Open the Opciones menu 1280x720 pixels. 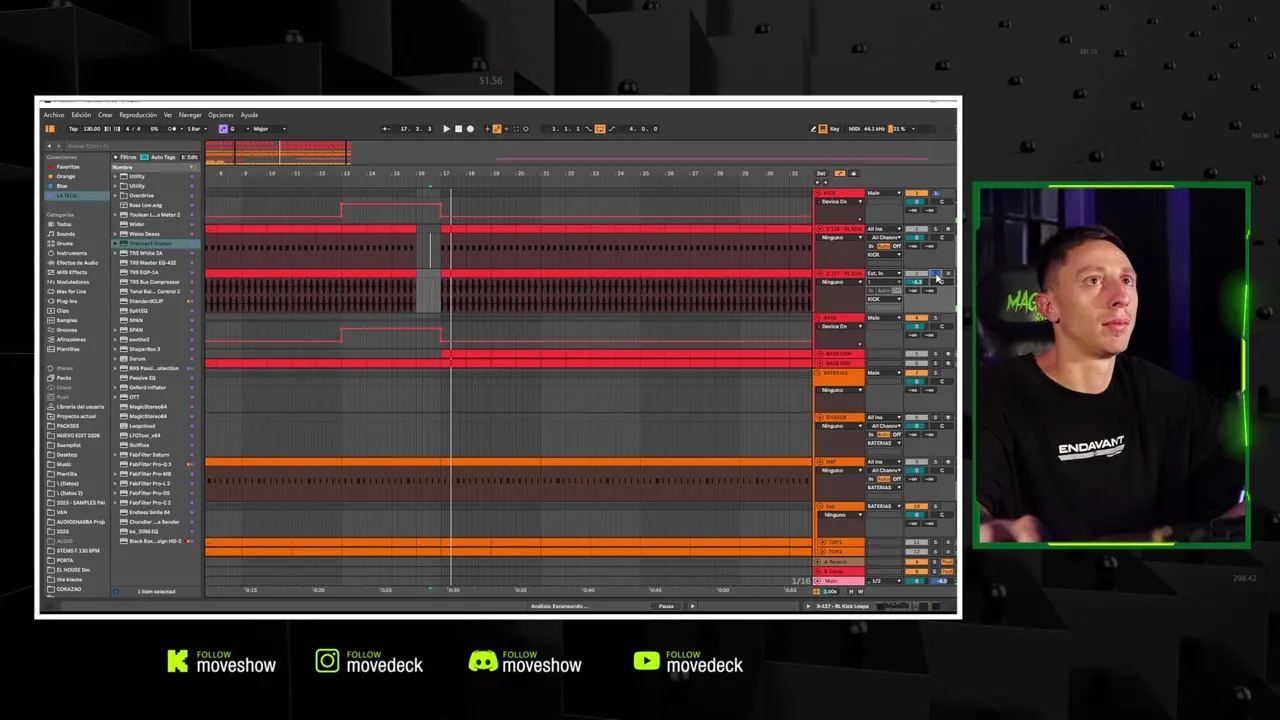221,115
